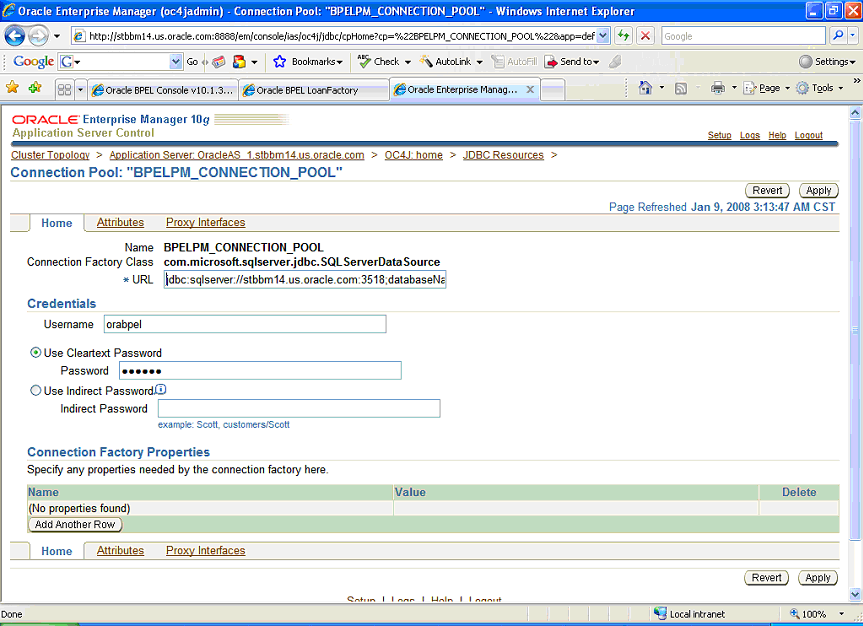Switch to the Oracle BPEL Console browser tab

pyautogui.click(x=163, y=90)
